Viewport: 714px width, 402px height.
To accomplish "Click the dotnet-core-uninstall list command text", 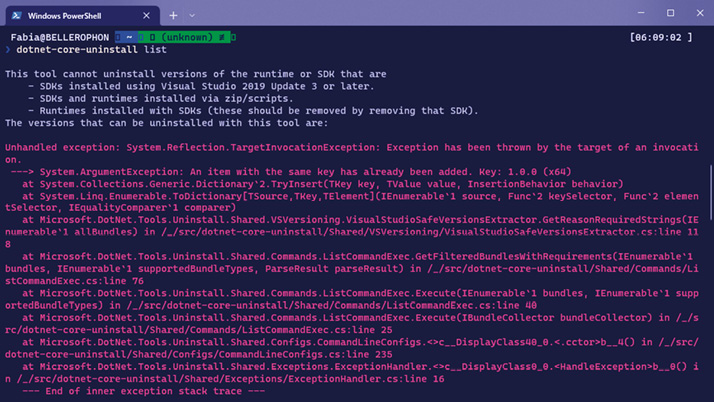I will click(92, 50).
